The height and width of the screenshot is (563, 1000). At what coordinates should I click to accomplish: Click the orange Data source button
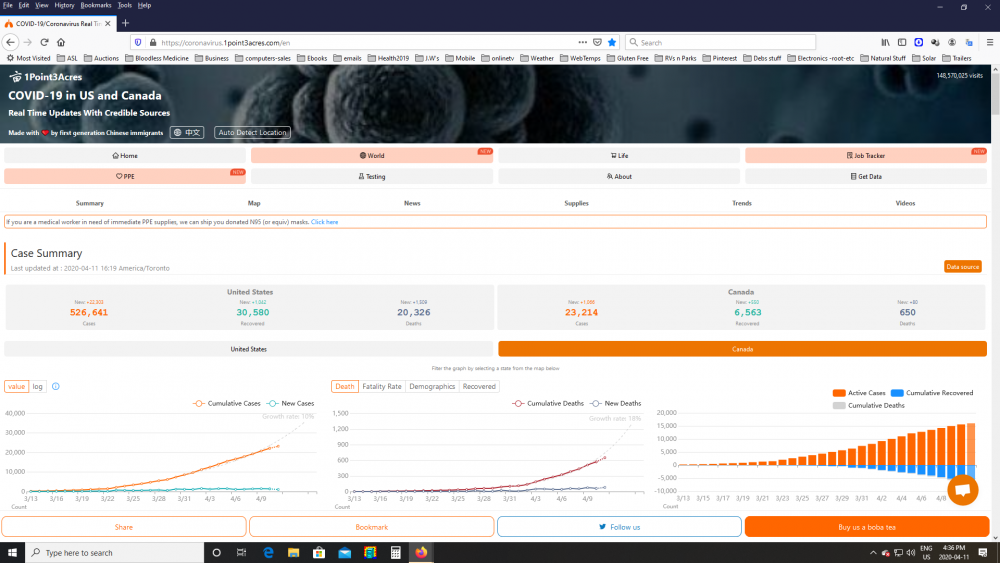click(x=962, y=266)
